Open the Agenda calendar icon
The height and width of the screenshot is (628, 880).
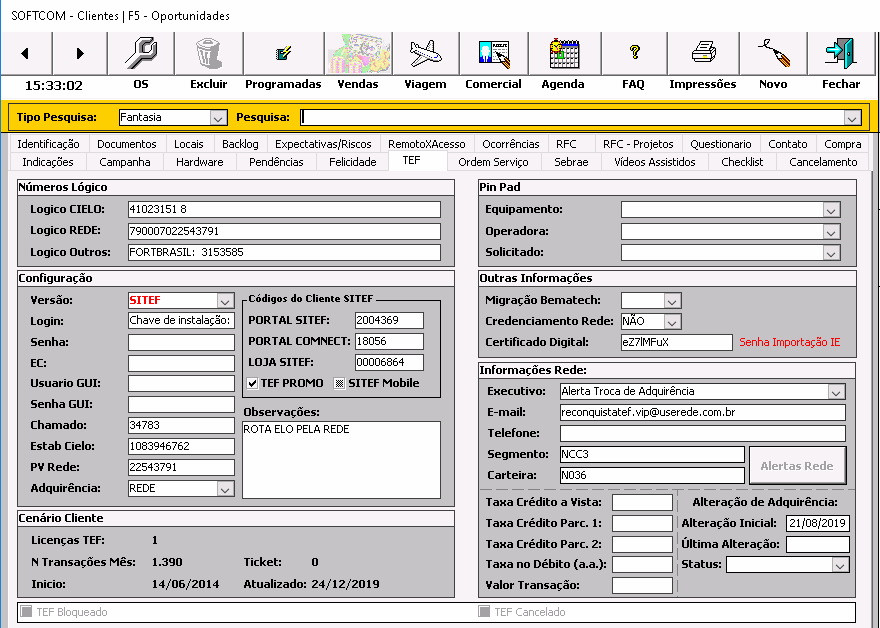click(563, 52)
